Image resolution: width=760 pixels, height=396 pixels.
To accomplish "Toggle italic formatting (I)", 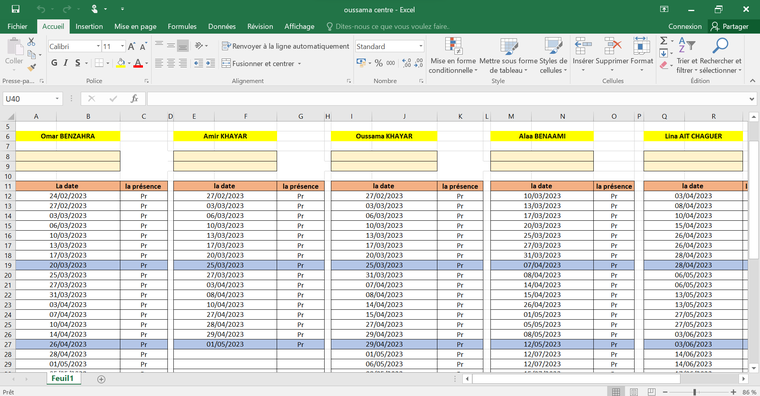I will click(66, 63).
